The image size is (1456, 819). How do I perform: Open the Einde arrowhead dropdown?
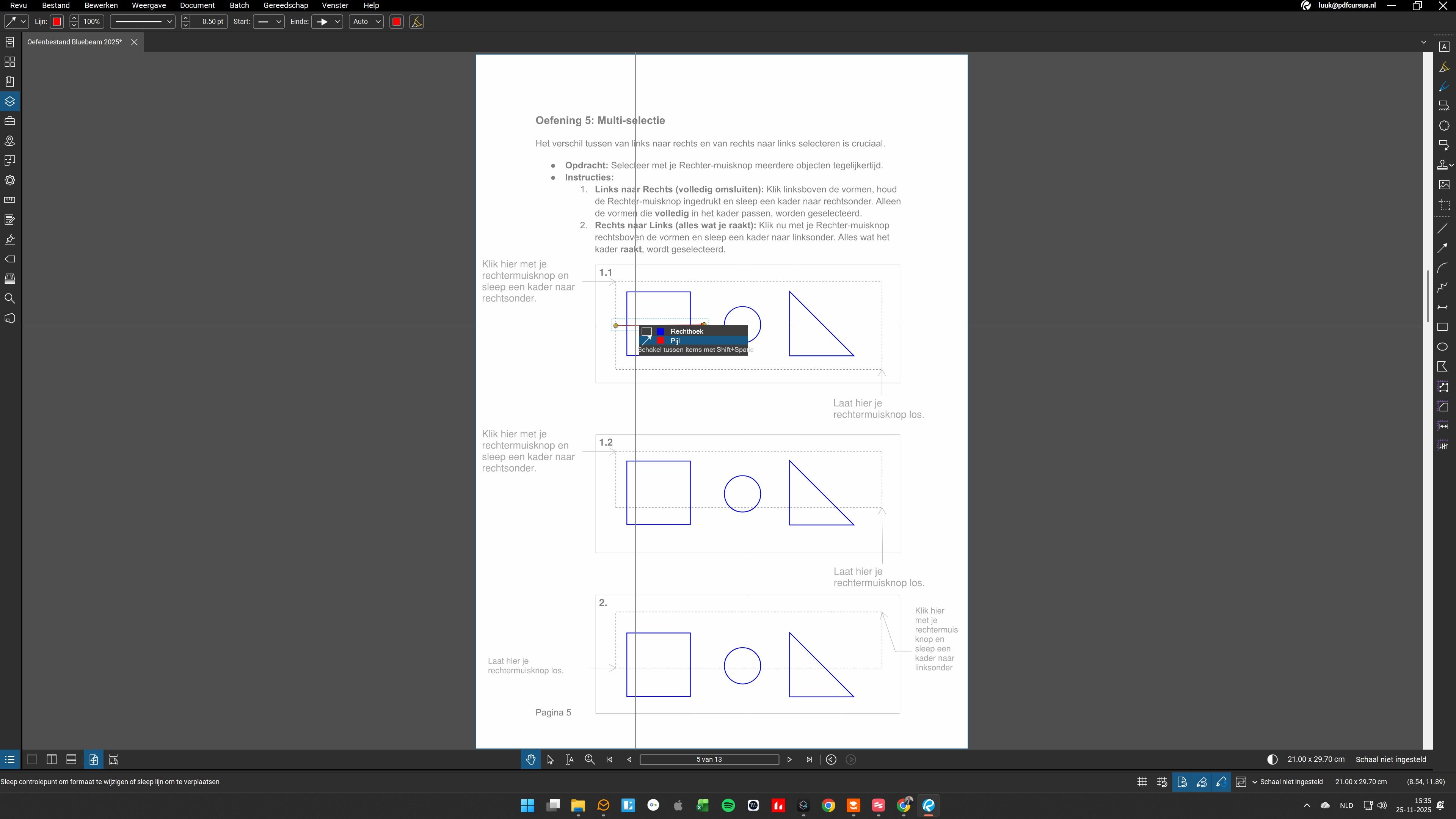[x=327, y=22]
